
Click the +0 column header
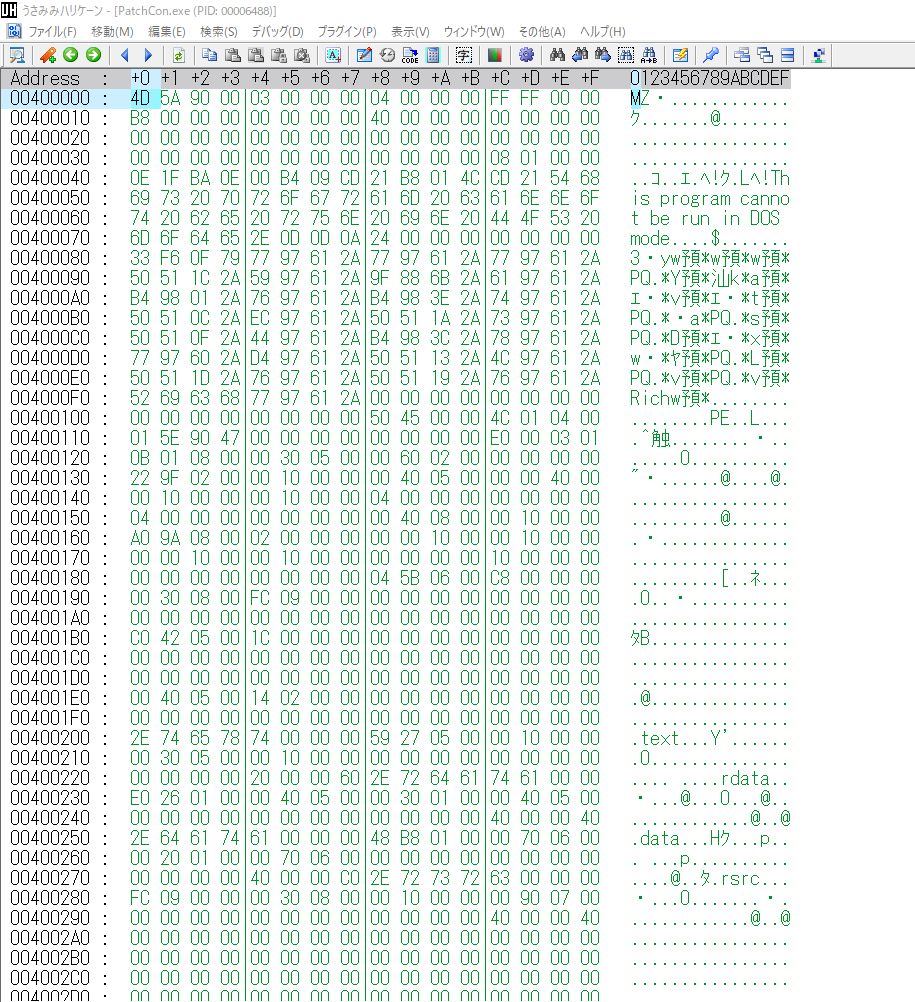pos(140,78)
